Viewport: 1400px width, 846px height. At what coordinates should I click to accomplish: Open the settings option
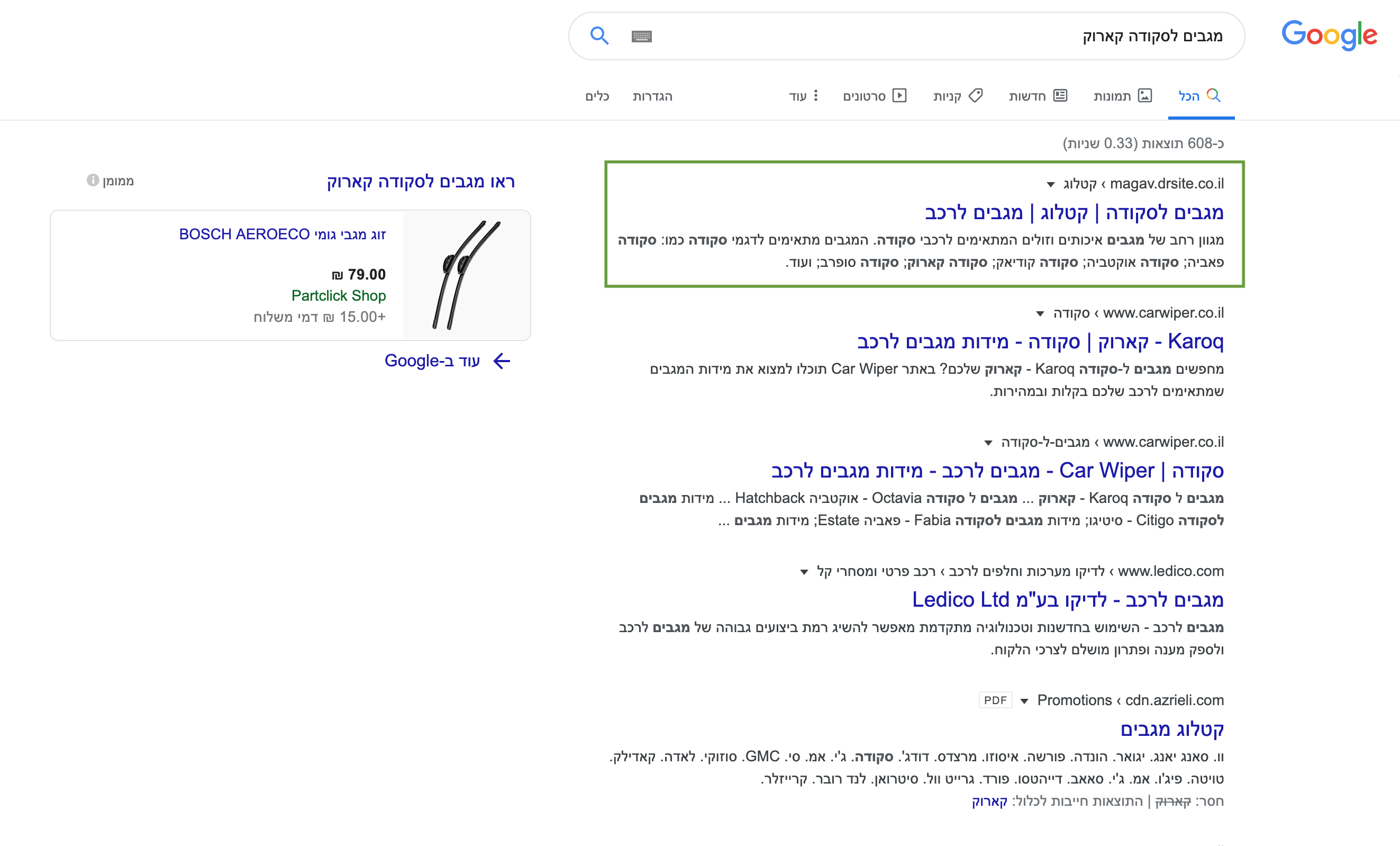pos(652,96)
